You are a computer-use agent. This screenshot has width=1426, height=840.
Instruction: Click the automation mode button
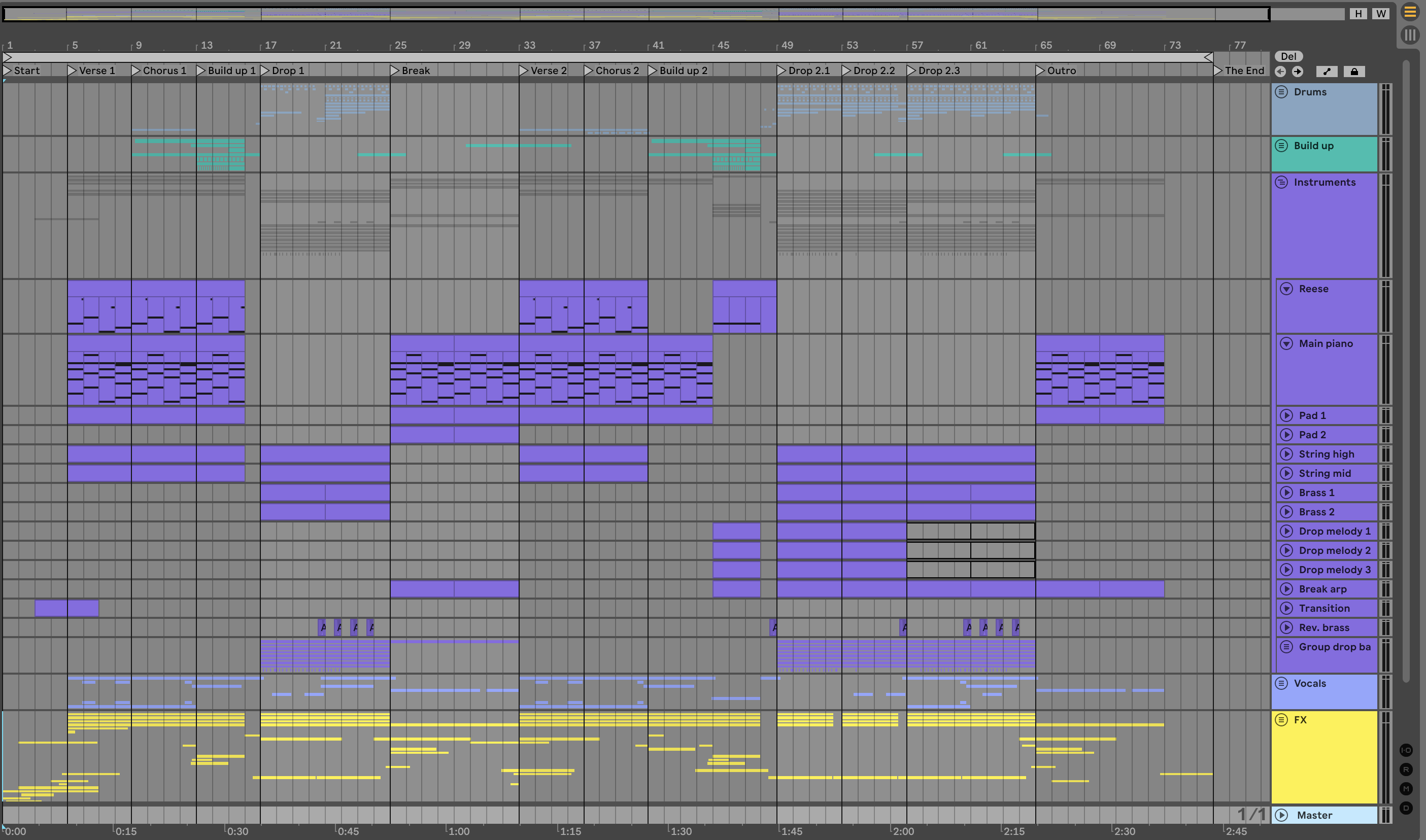[x=1327, y=72]
